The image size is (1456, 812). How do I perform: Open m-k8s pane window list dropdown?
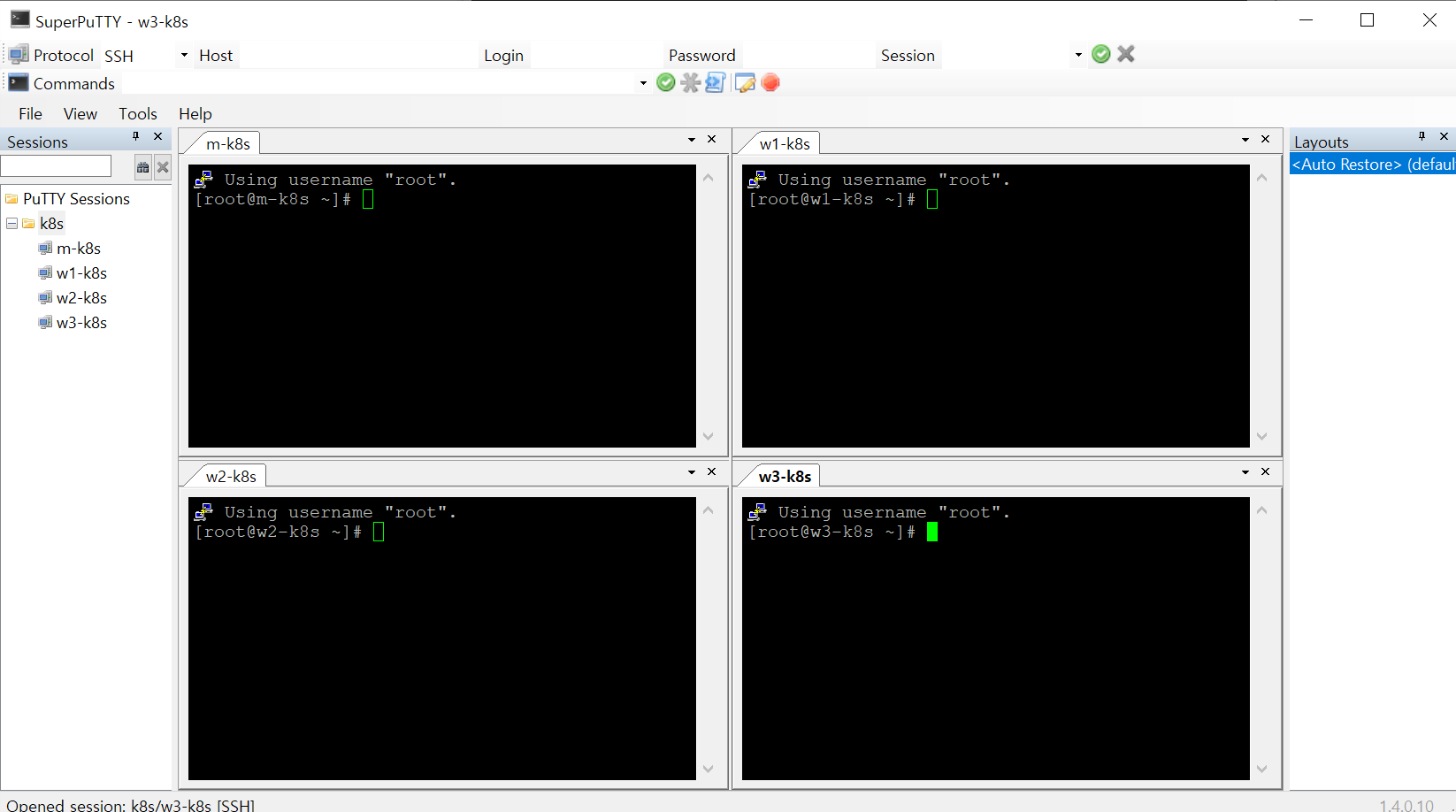692,140
